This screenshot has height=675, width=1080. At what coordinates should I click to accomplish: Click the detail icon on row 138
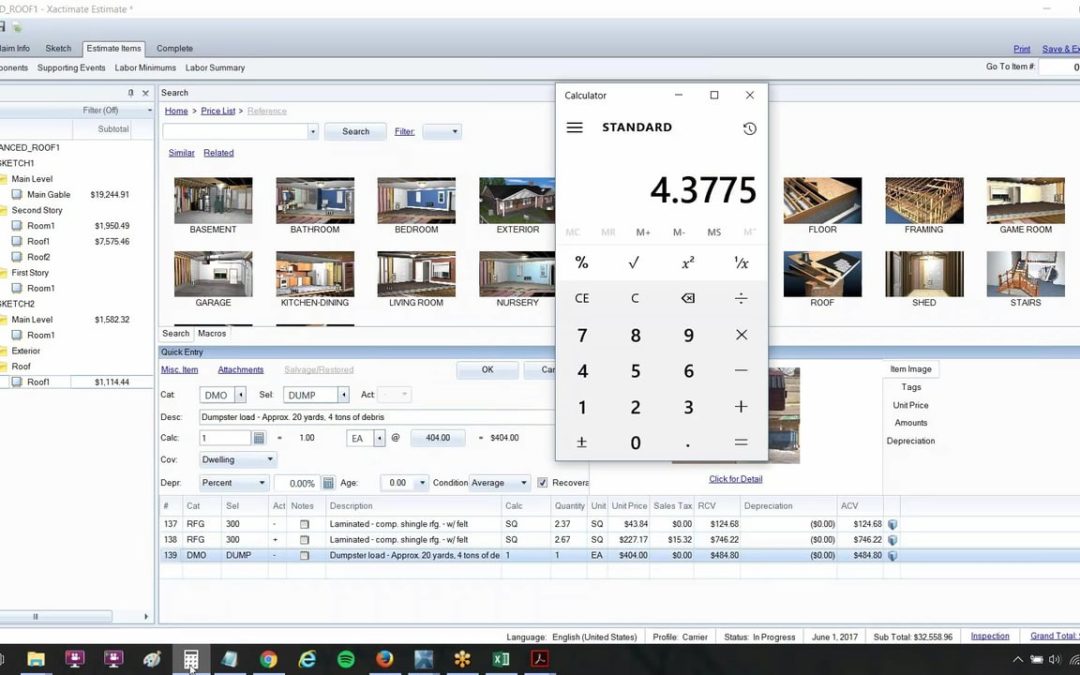[892, 540]
